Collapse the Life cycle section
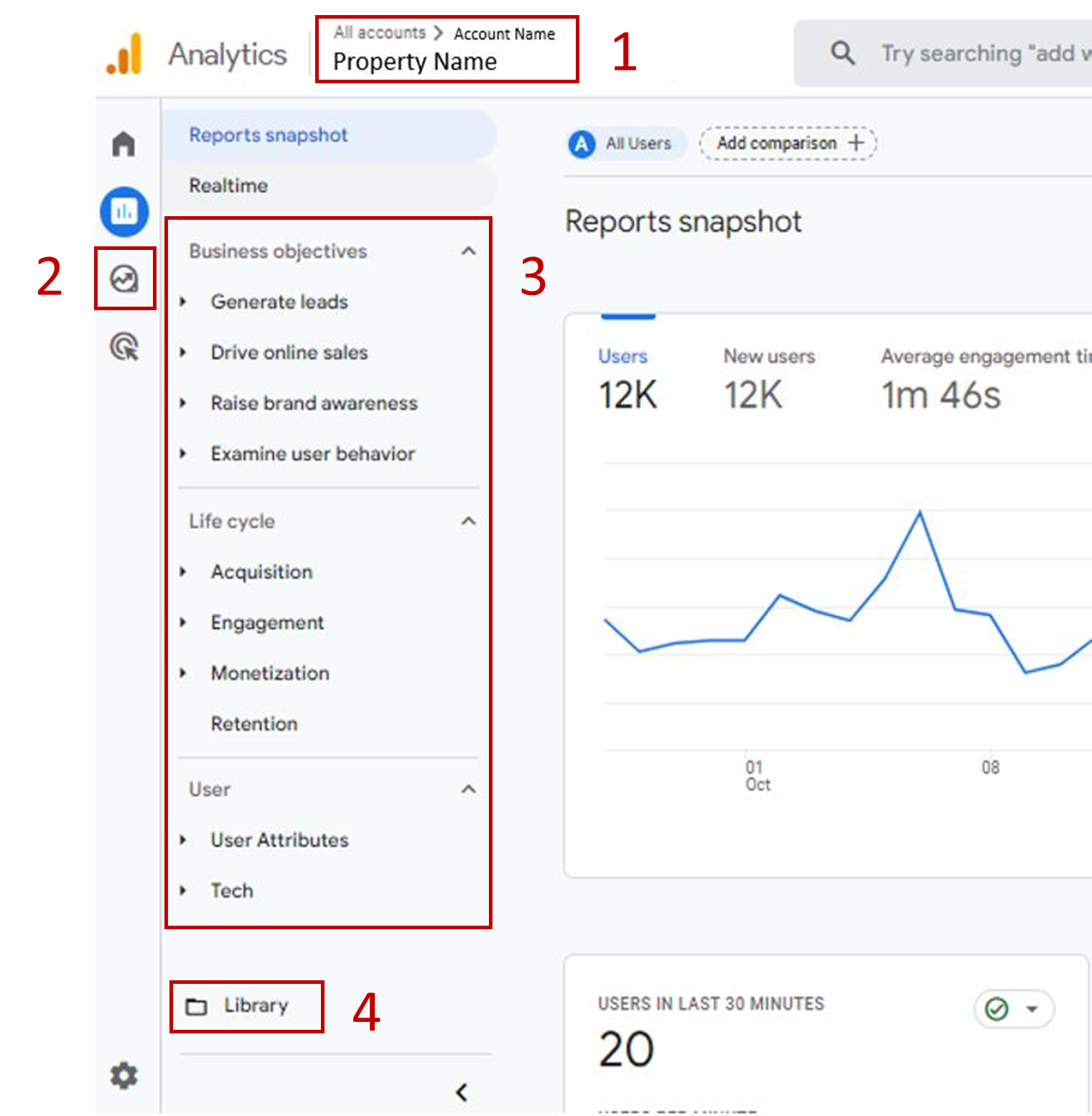The image size is (1092, 1116). click(468, 521)
